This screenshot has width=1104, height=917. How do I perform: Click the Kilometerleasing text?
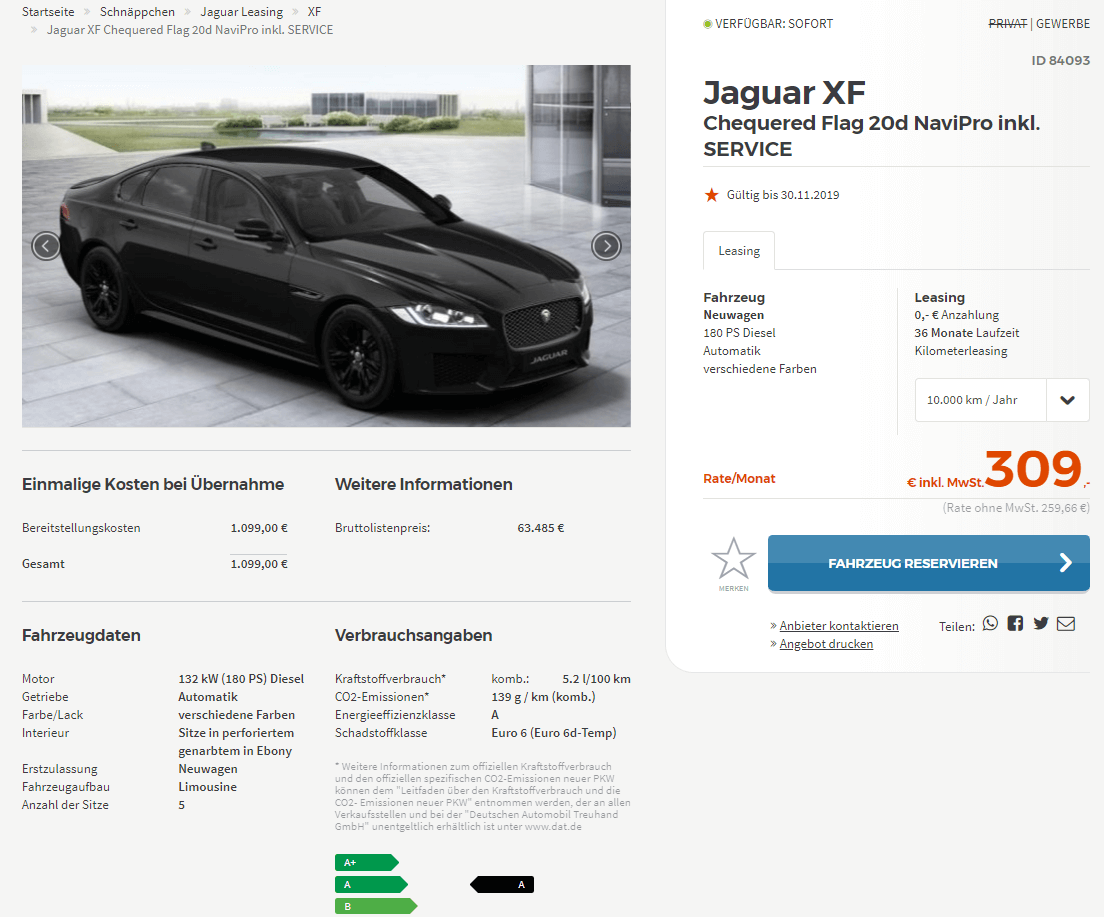pyautogui.click(x=961, y=351)
